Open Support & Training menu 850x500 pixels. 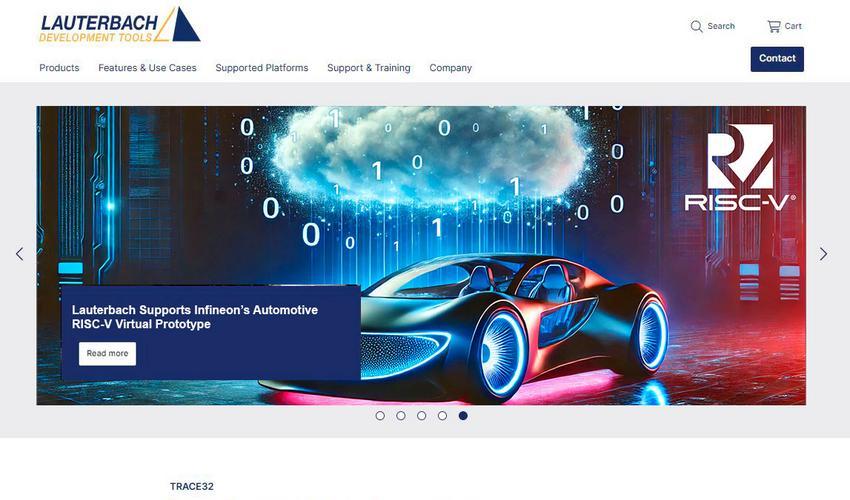369,68
